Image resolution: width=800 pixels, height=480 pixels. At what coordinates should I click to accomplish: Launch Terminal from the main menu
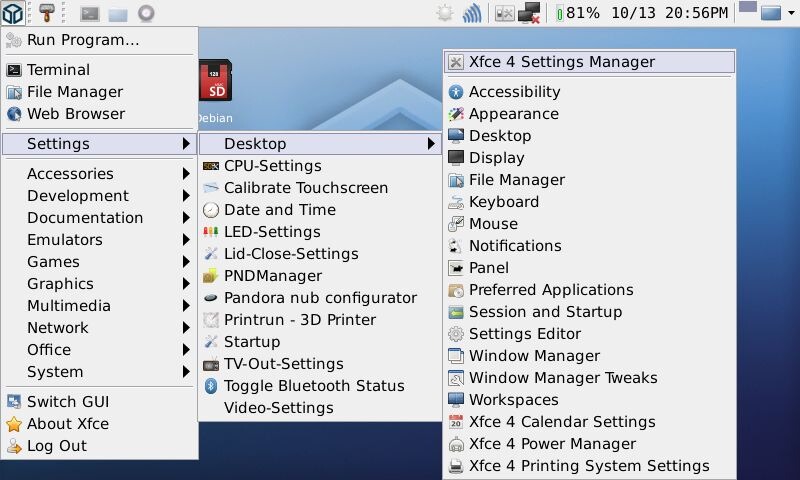coord(99,70)
